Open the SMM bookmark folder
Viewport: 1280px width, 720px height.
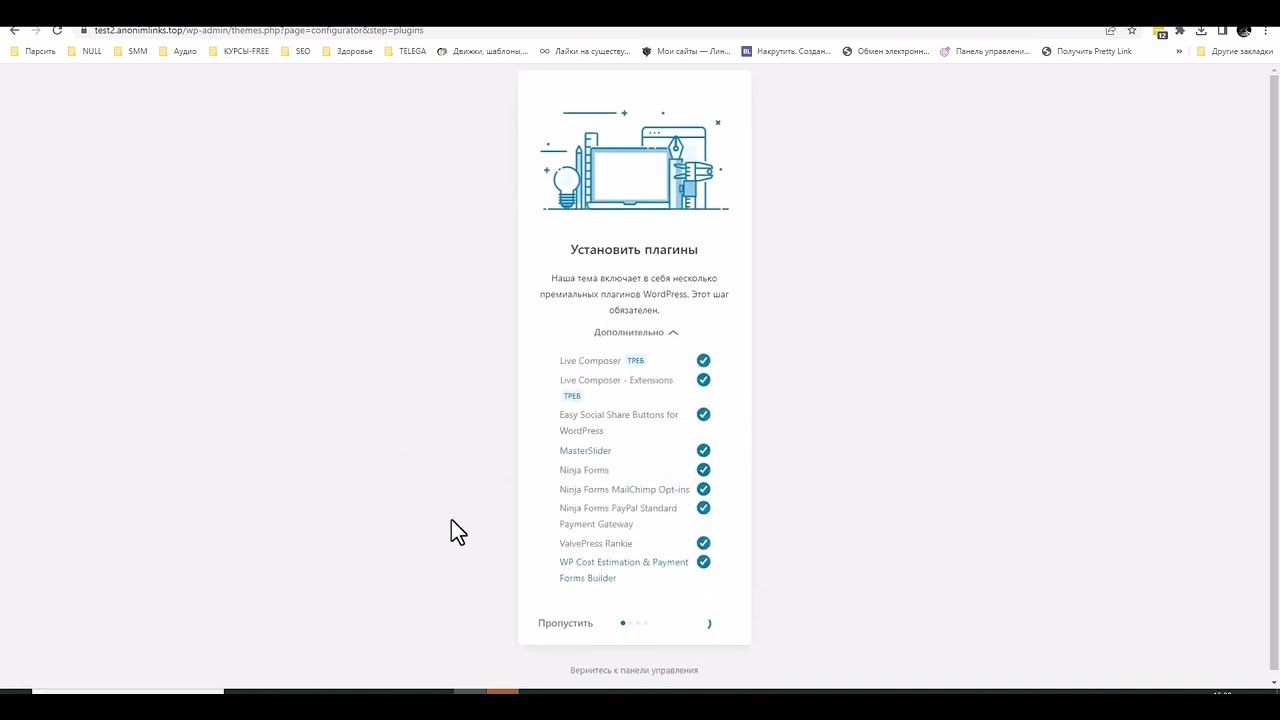(130, 51)
